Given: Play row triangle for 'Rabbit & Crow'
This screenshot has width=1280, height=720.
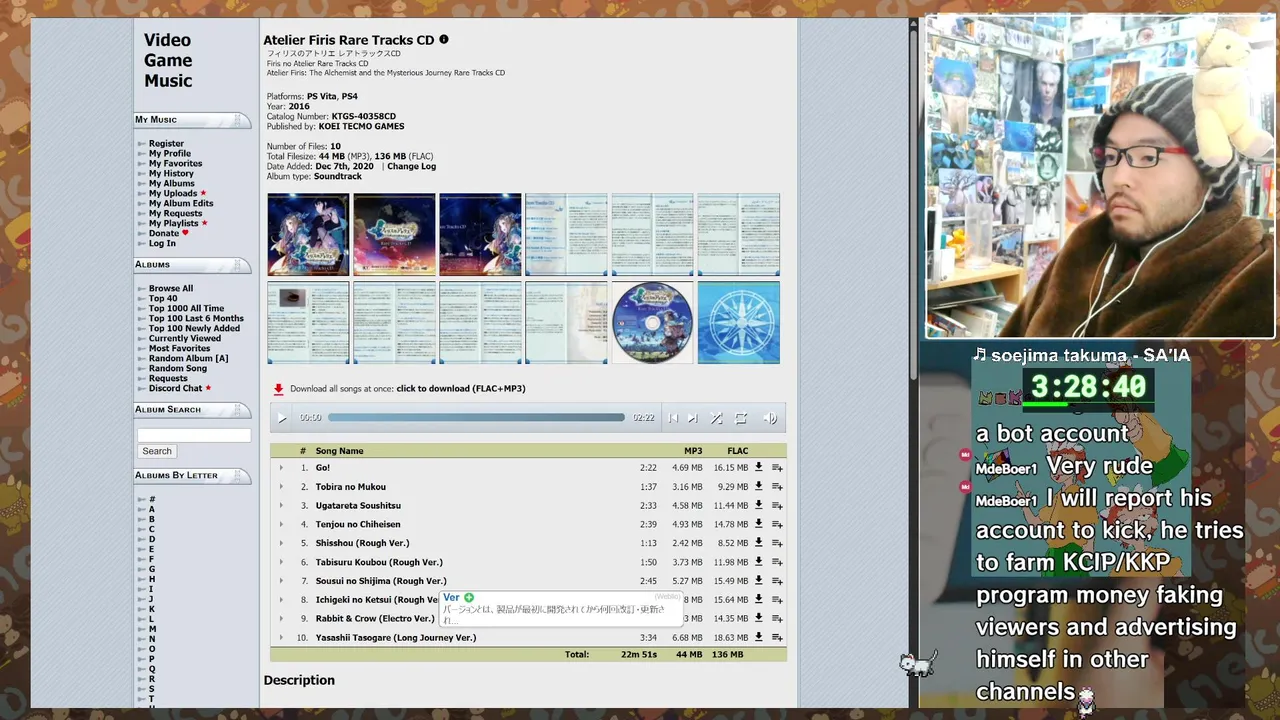Looking at the screenshot, I should tap(281, 619).
